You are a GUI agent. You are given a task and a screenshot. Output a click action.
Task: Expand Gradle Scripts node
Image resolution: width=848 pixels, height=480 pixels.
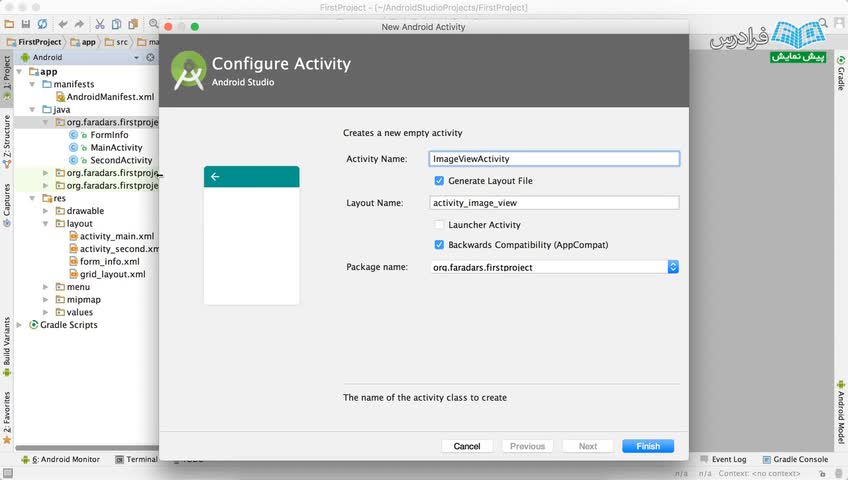[19, 325]
